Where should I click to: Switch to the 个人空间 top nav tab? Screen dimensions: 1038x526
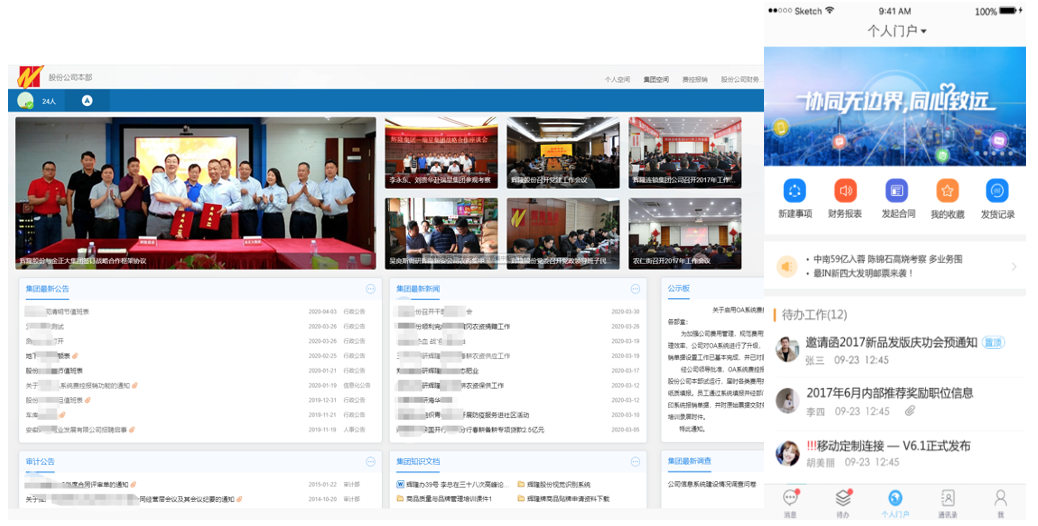point(617,79)
